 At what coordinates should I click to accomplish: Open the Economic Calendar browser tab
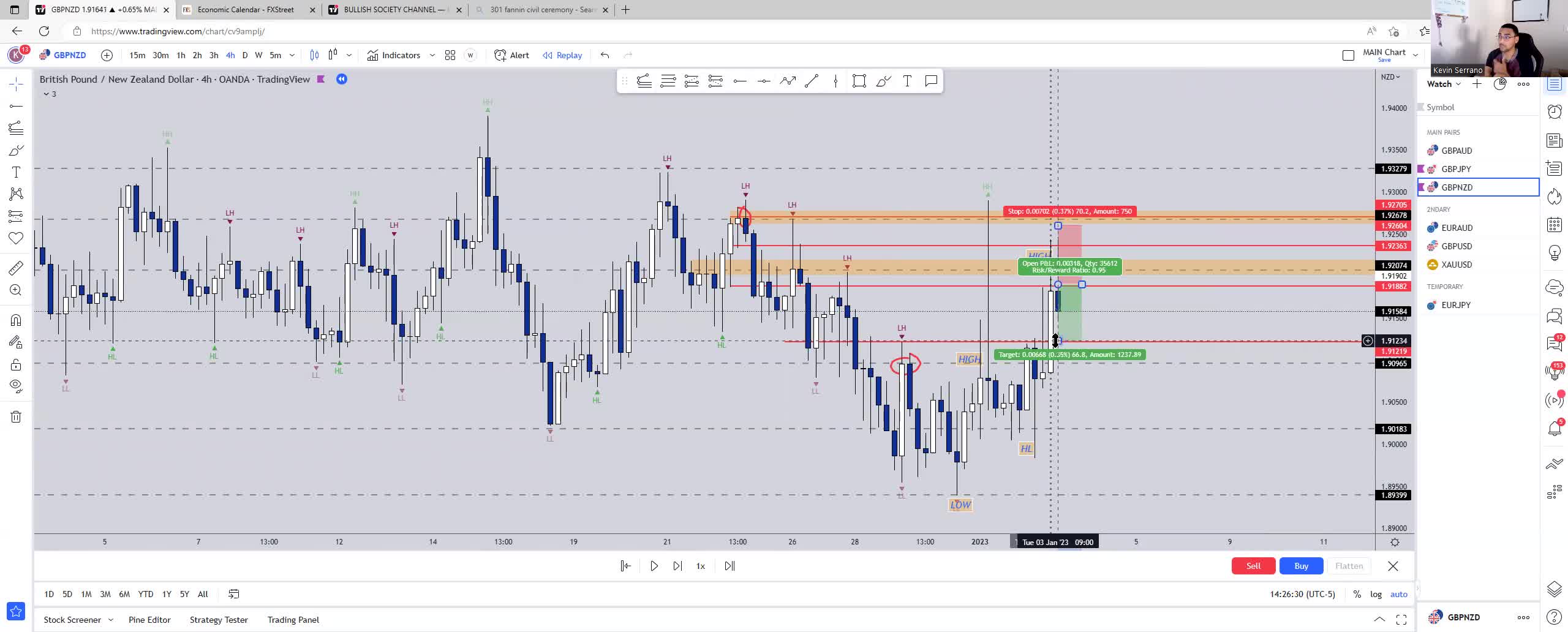(245, 10)
